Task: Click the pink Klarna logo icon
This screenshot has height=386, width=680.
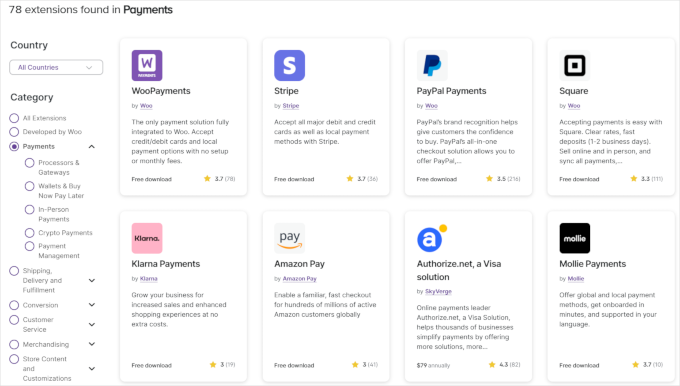Action: (147, 238)
